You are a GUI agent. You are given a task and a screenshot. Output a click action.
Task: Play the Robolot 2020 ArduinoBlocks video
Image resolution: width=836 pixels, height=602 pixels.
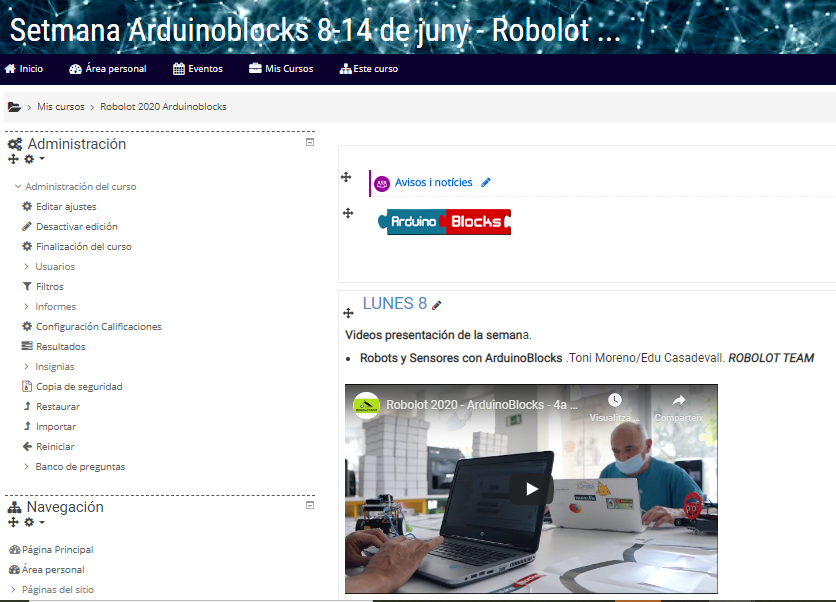point(531,489)
